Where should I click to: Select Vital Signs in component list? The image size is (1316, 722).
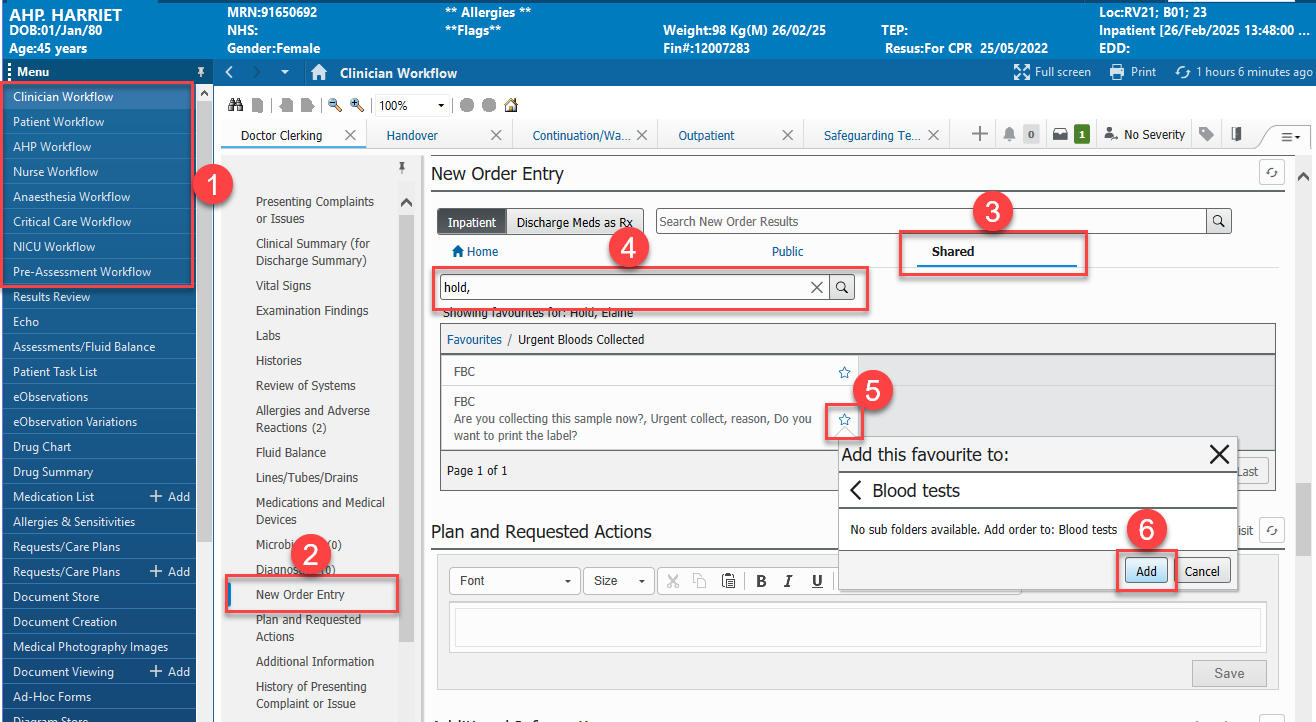[x=283, y=285]
